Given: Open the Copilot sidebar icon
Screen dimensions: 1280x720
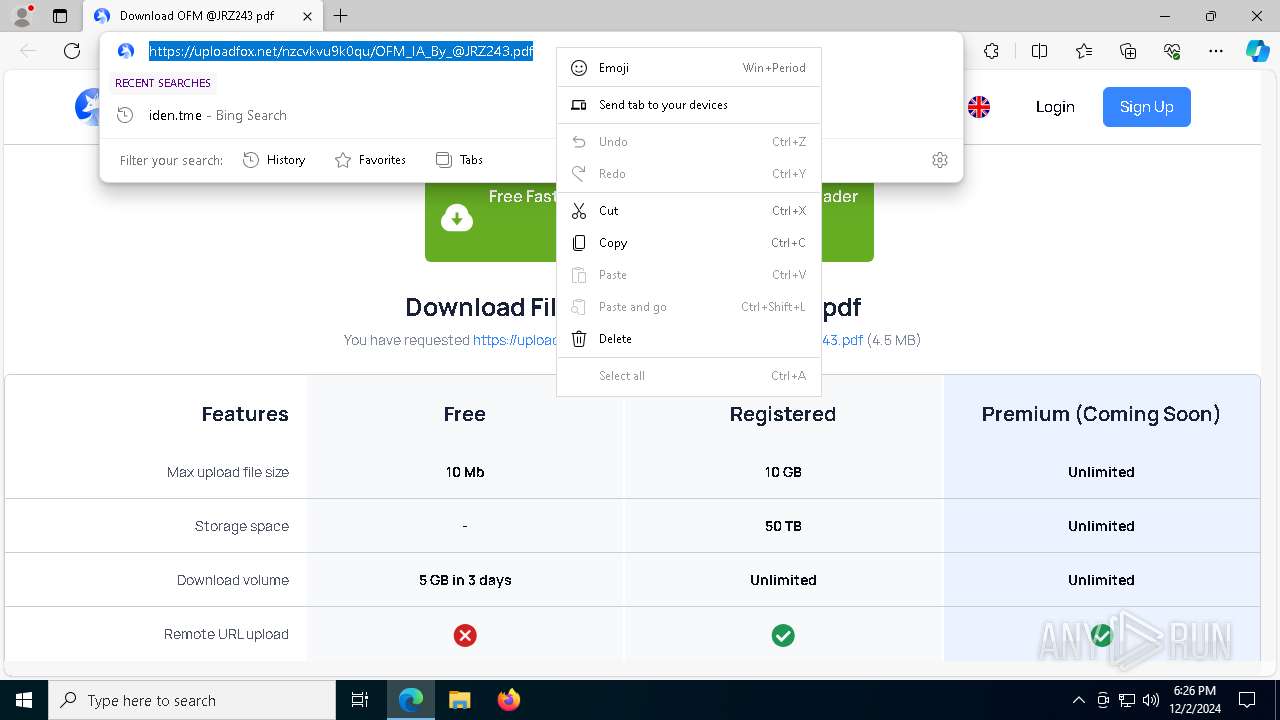Looking at the screenshot, I should (x=1257, y=51).
